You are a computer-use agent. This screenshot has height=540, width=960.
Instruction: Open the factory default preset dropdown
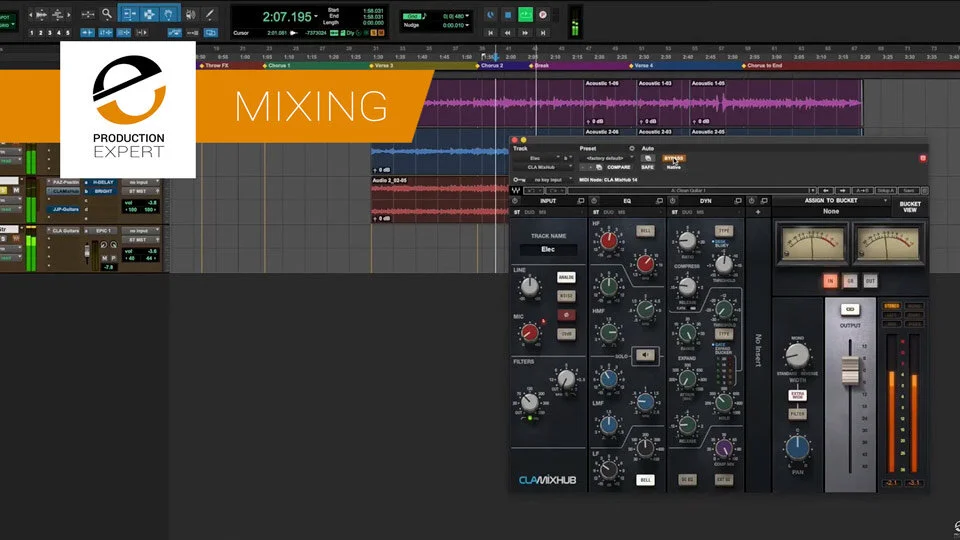click(x=606, y=158)
